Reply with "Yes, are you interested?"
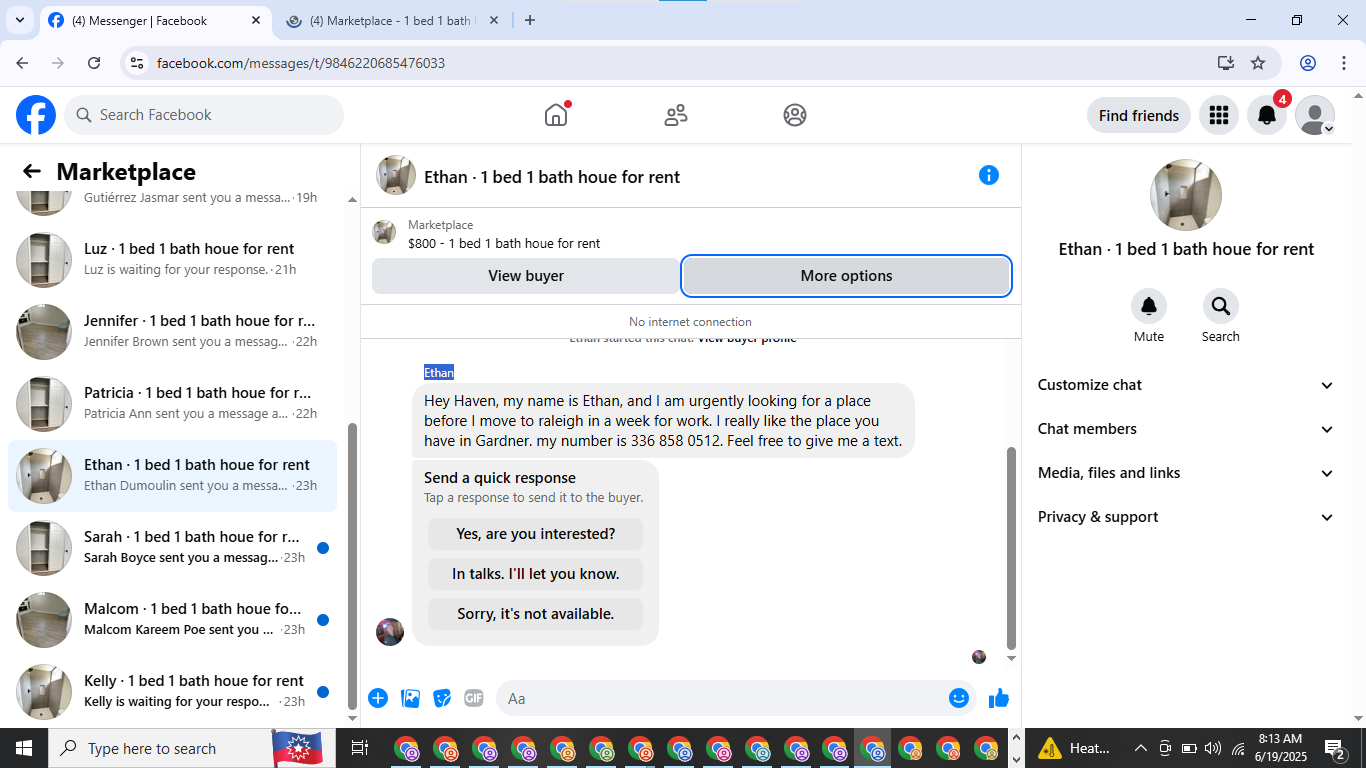Viewport: 1366px width, 768px height. (535, 534)
